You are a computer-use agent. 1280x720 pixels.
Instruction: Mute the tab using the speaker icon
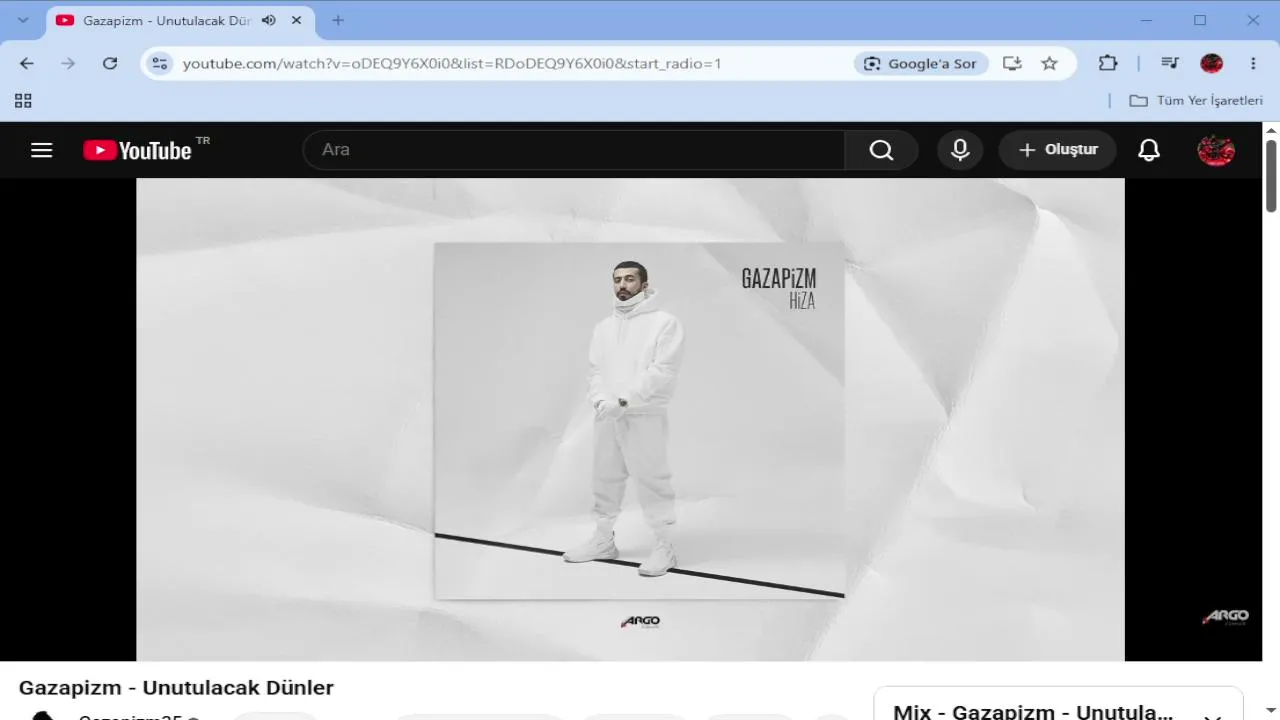(268, 20)
